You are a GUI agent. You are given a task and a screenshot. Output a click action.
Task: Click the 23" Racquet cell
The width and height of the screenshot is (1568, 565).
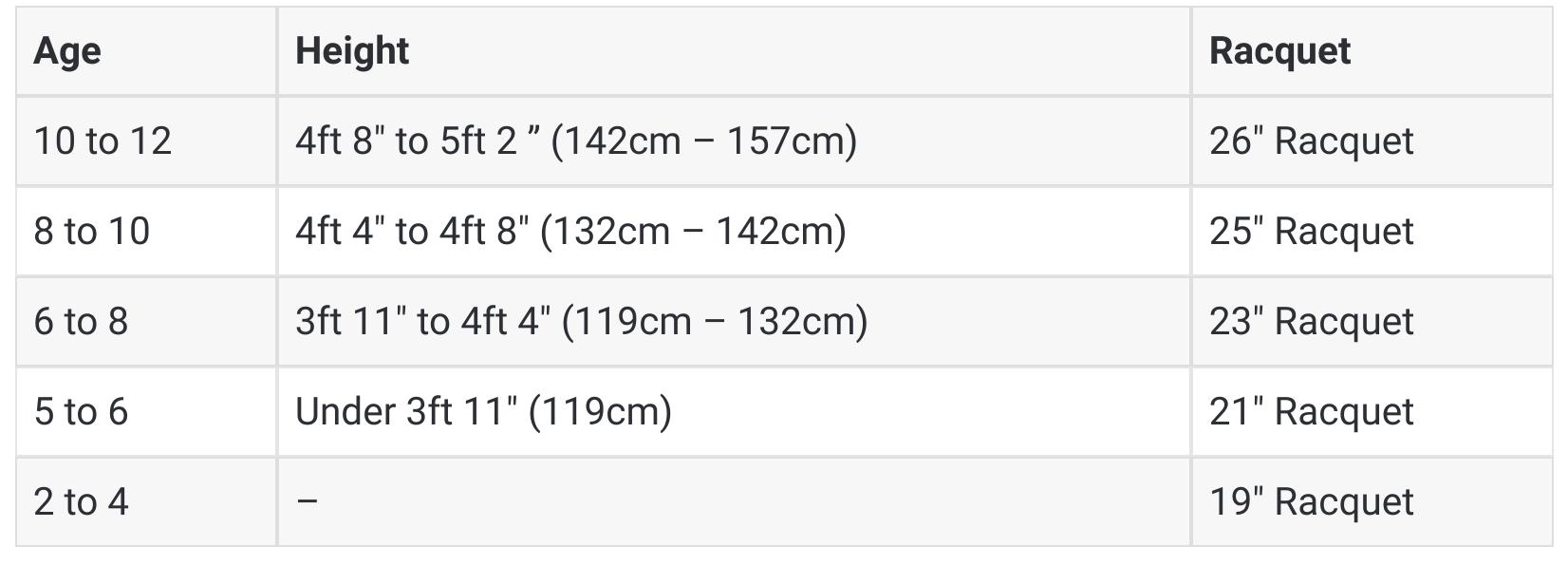pos(1372,321)
